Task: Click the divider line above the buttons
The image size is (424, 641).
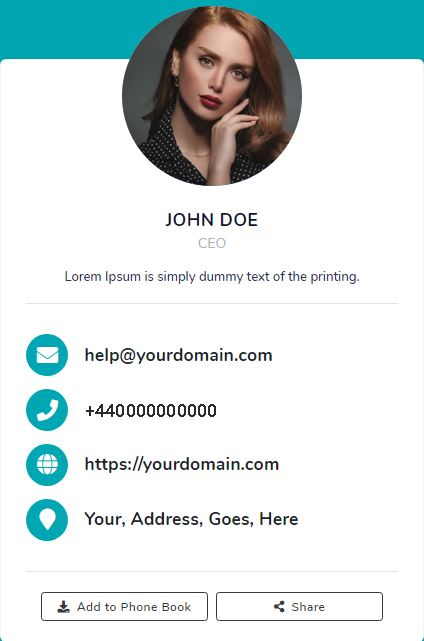Action: (x=212, y=572)
